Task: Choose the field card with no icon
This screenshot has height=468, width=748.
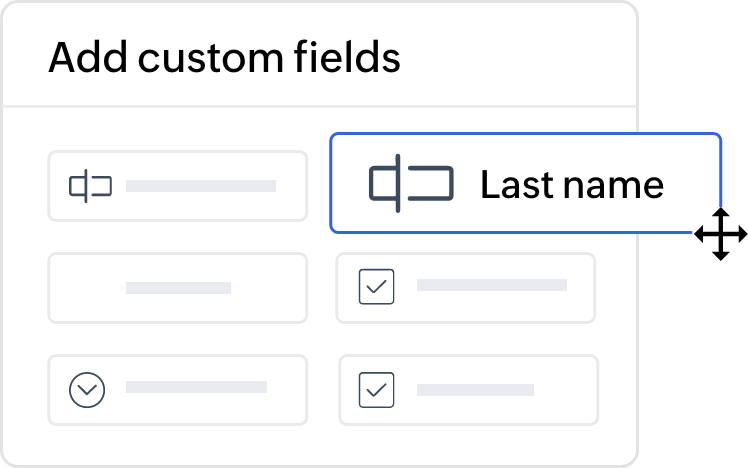Action: pyautogui.click(x=177, y=288)
